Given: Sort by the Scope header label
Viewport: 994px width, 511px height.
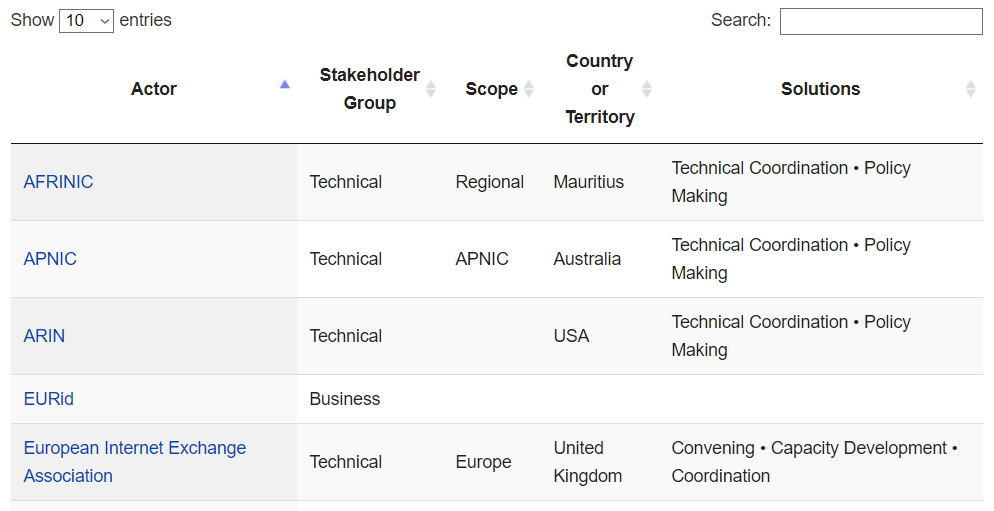Looking at the screenshot, I should point(491,89).
